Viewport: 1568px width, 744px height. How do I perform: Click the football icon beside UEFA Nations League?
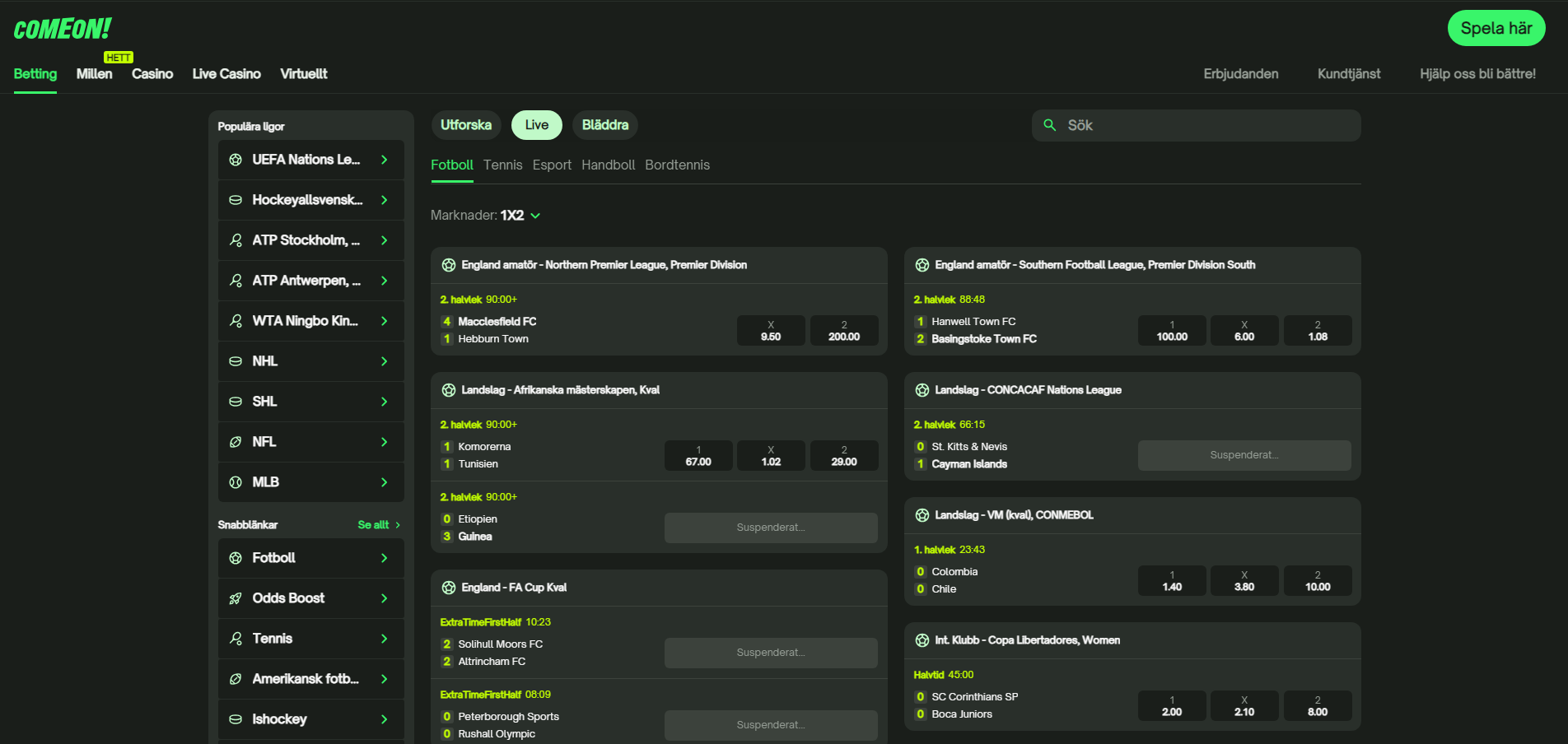point(236,160)
